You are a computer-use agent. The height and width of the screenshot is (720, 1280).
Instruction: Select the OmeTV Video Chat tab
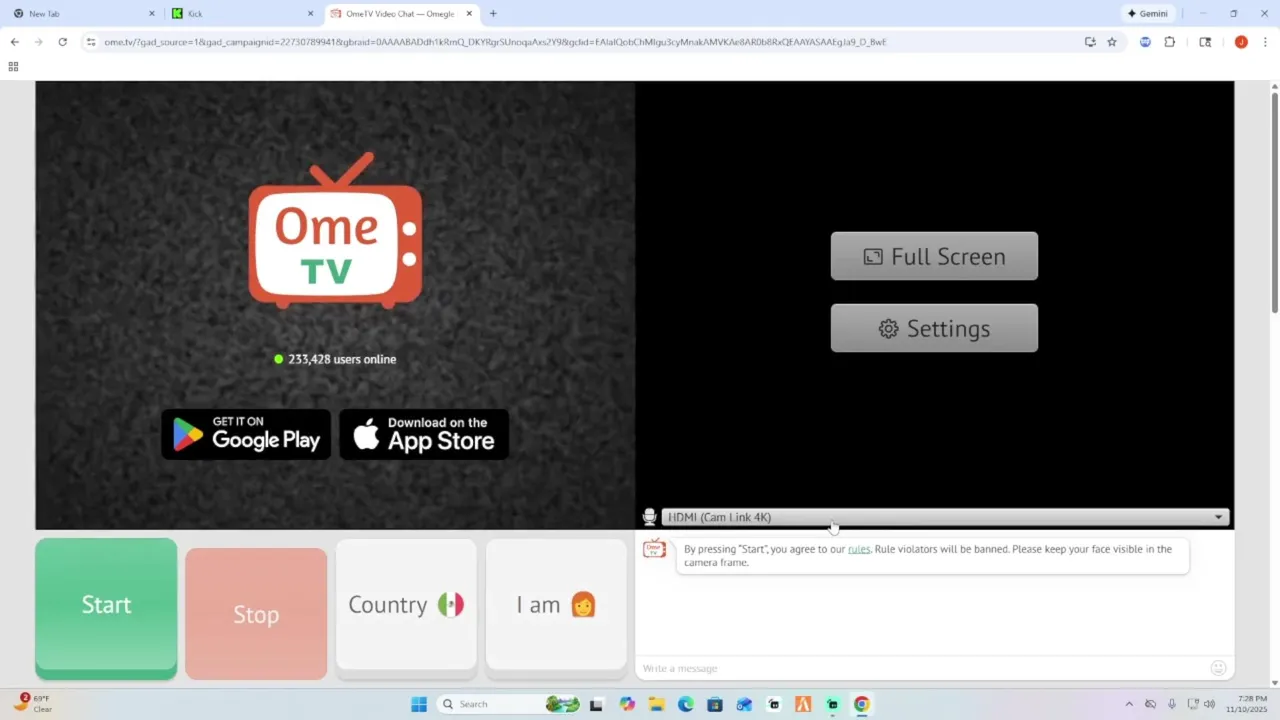(402, 14)
